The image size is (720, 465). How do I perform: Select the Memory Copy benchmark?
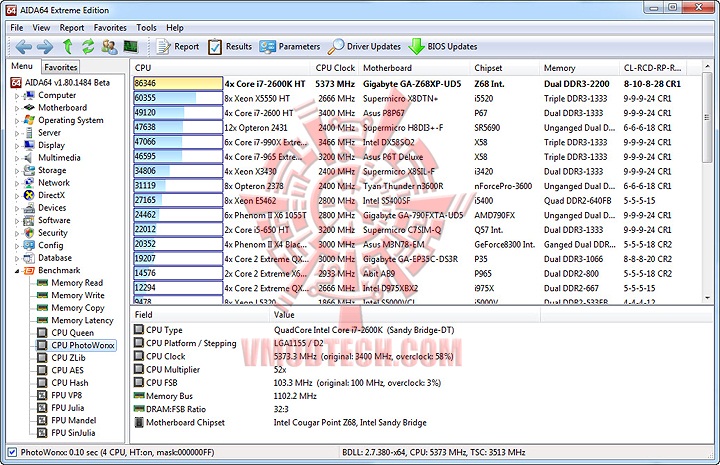(x=78, y=308)
